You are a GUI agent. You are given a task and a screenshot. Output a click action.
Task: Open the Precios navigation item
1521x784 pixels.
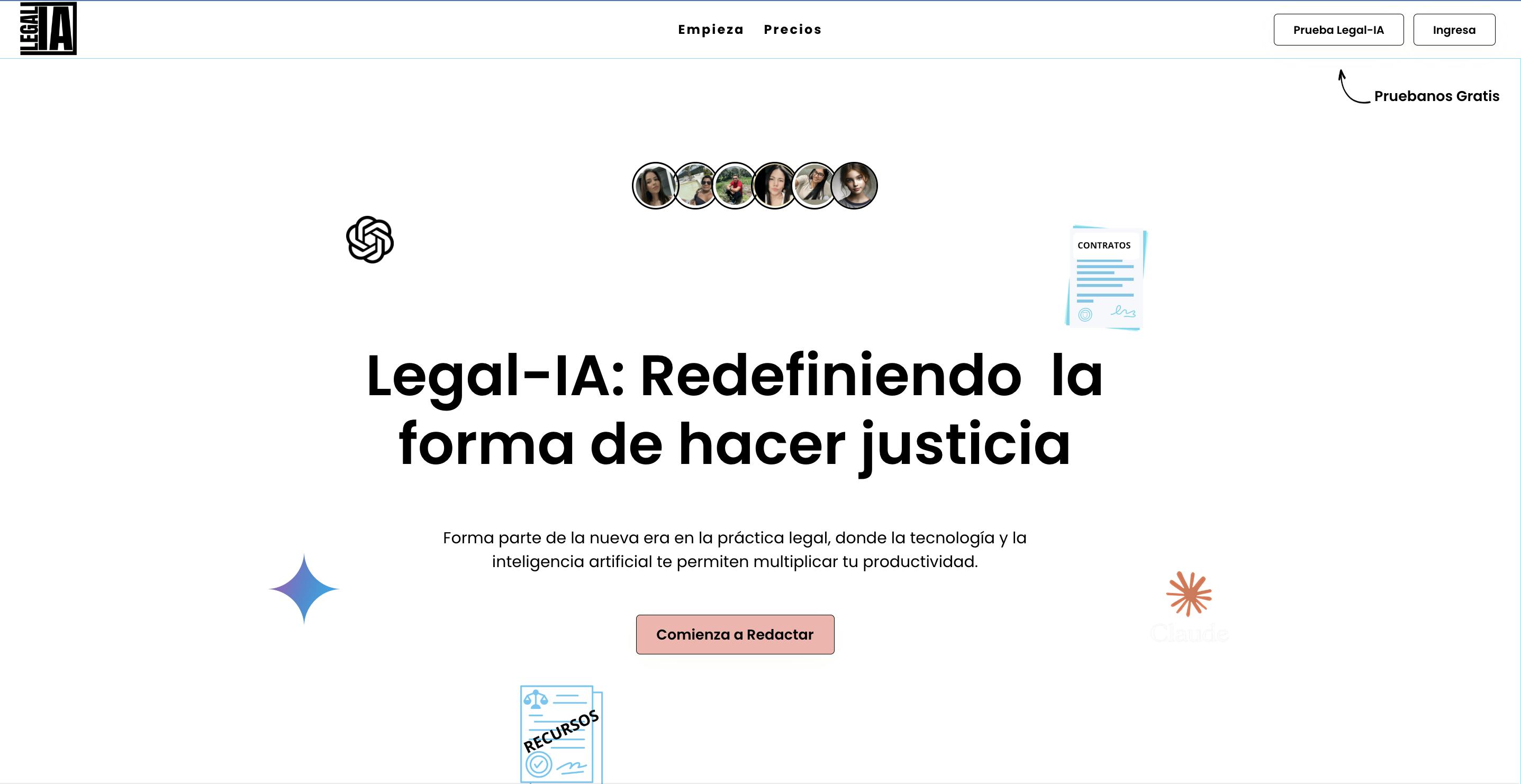tap(792, 29)
